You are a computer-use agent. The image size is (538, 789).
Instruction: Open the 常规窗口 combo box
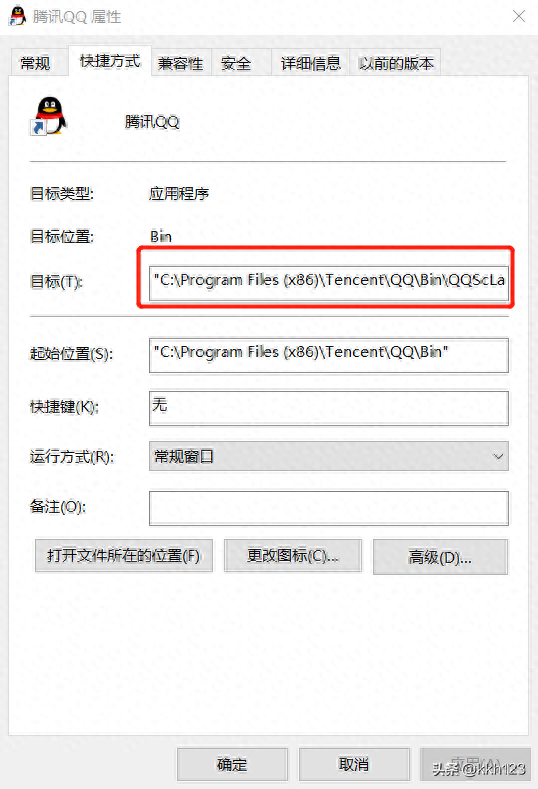329,456
